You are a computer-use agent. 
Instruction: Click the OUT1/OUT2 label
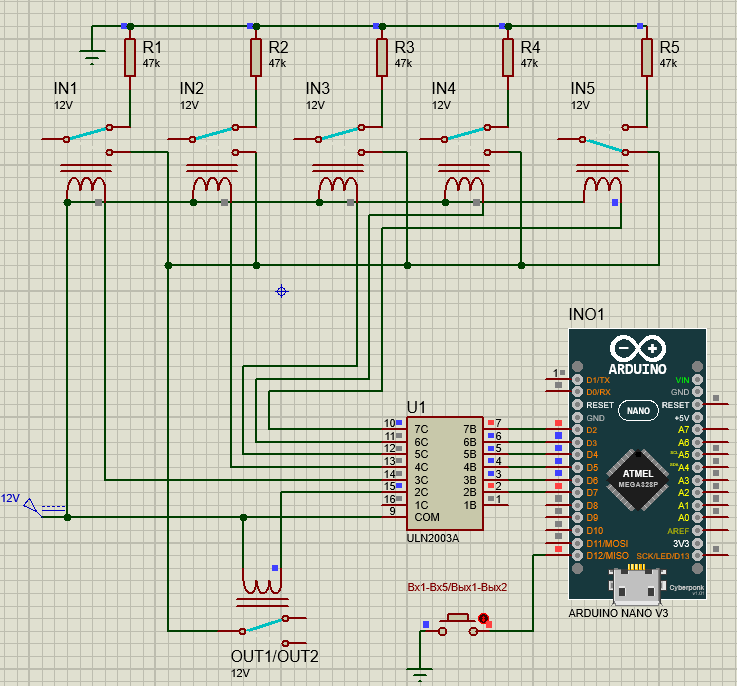[x=274, y=656]
